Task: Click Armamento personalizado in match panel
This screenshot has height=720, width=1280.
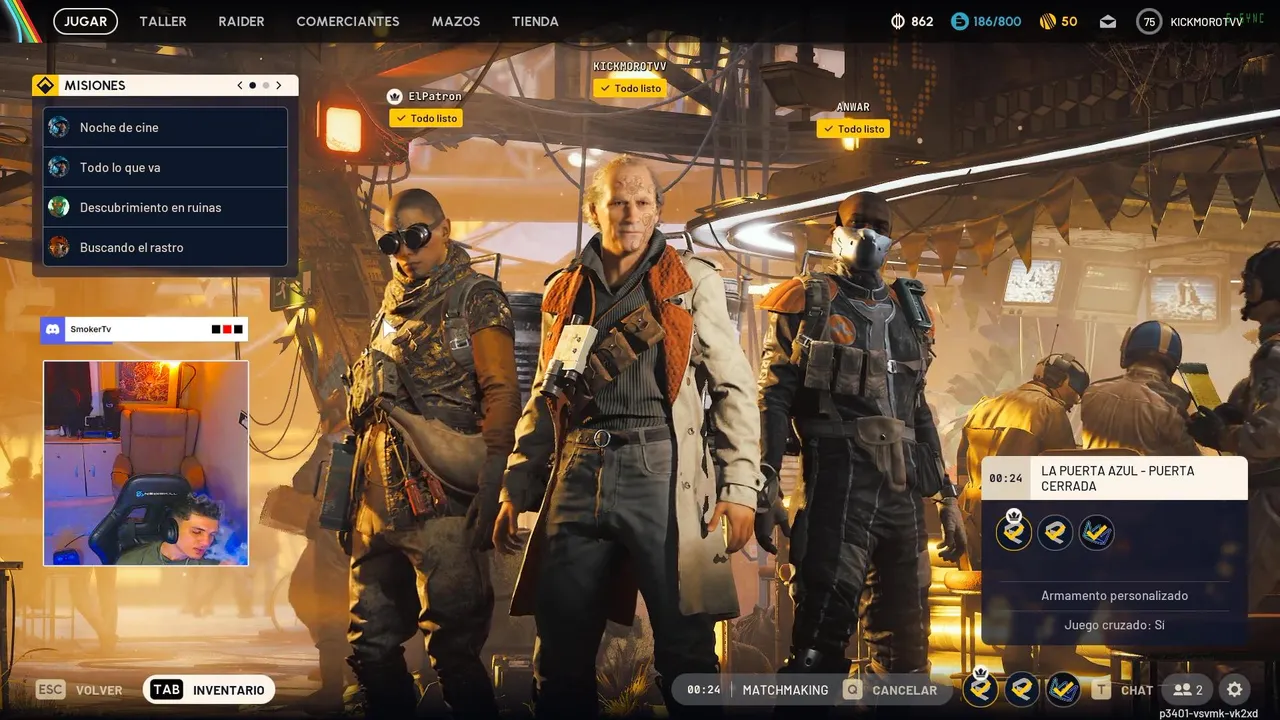Action: [1115, 595]
